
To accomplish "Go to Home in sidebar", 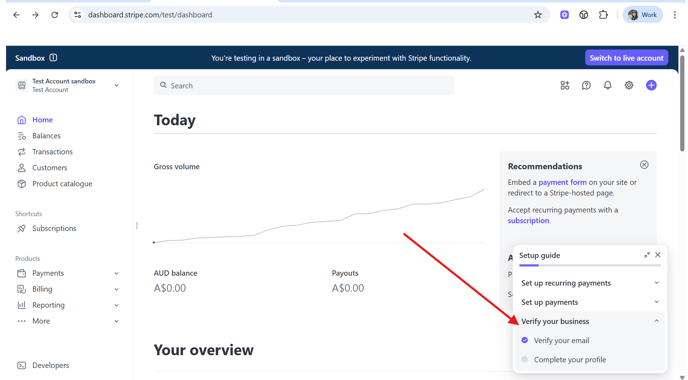I will click(x=42, y=120).
